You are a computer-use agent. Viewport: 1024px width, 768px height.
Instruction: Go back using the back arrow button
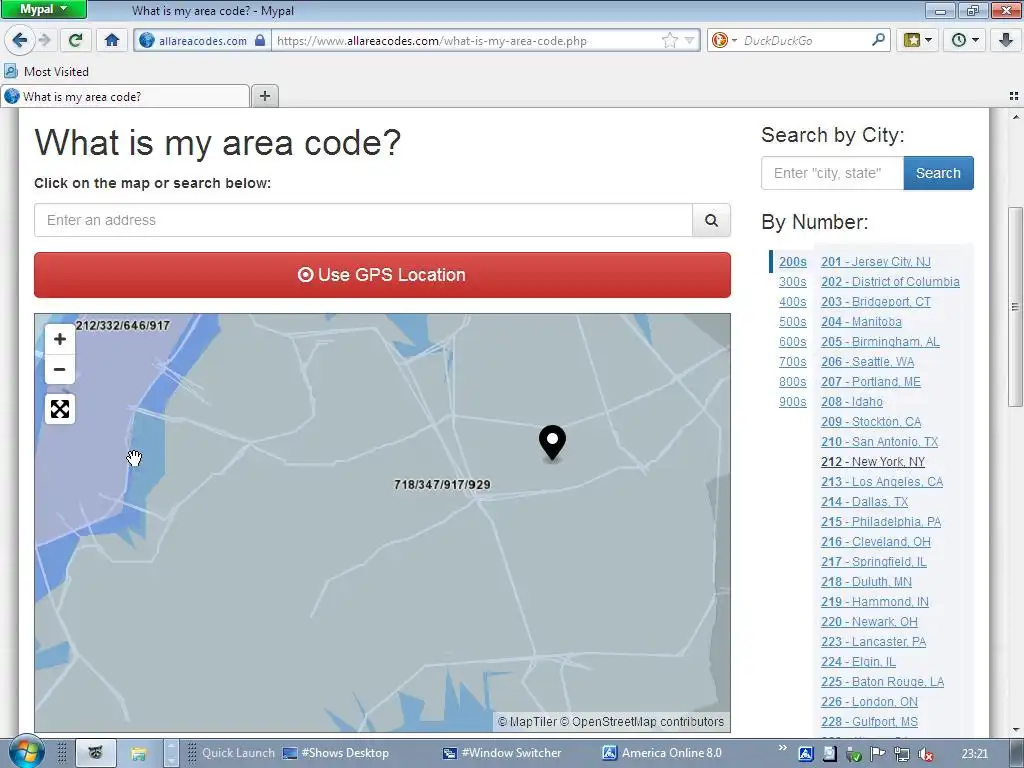20,40
